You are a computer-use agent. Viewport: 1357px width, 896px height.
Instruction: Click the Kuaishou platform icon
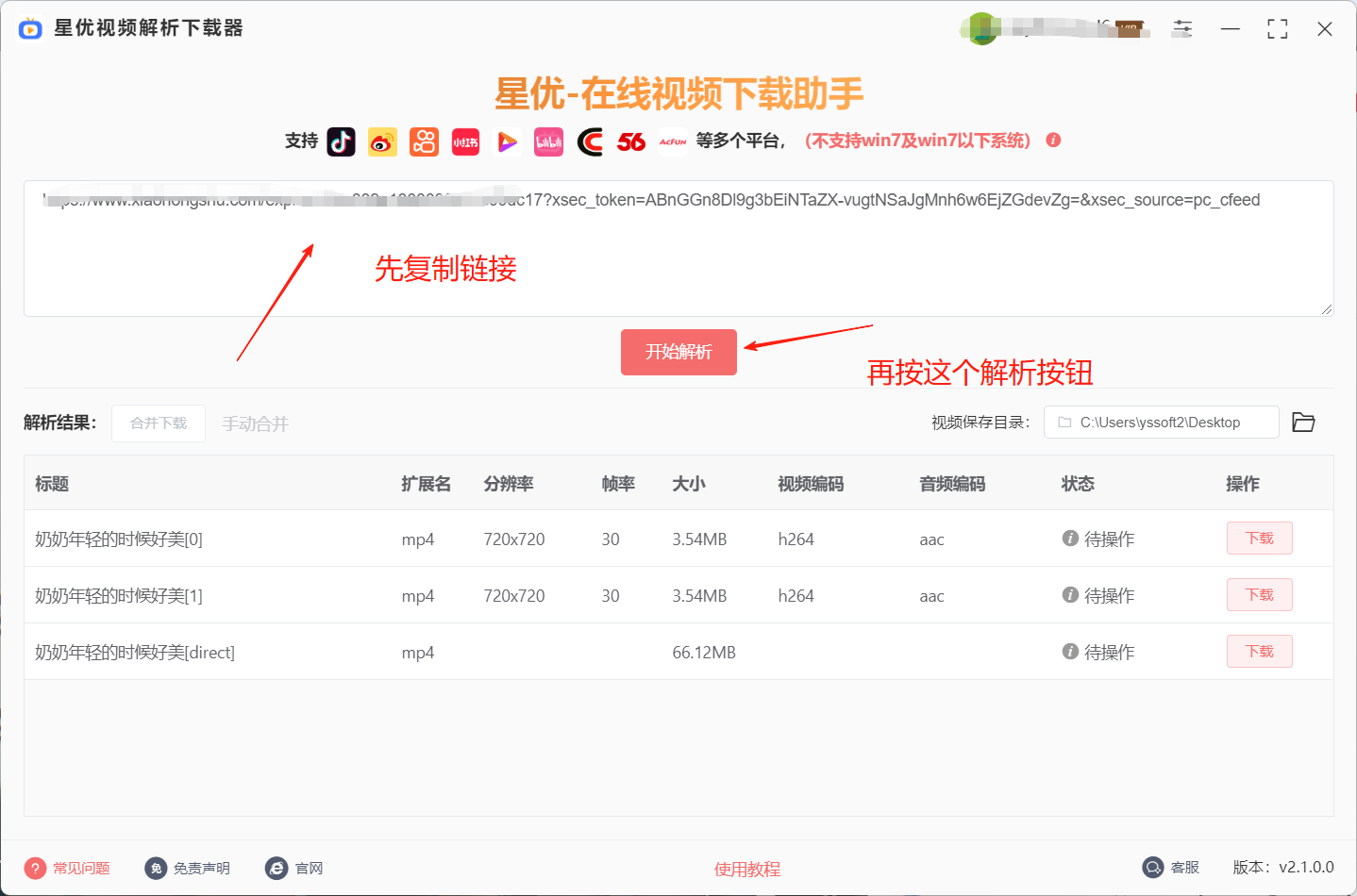click(424, 141)
